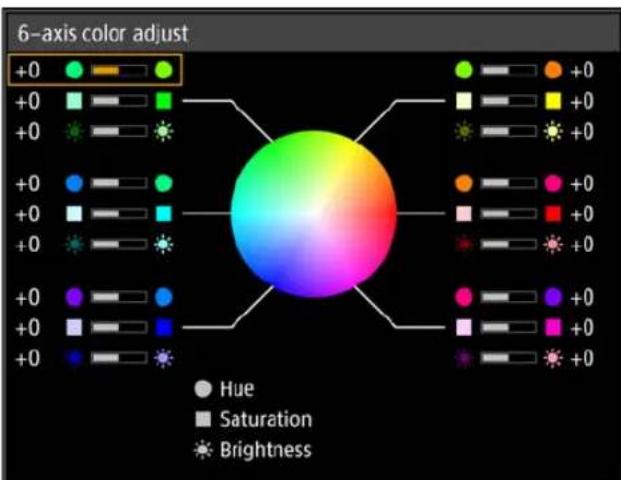Screen dimensions: 621x480
Task: Click the +0 value of the yellow hue row
Action: coord(582,70)
